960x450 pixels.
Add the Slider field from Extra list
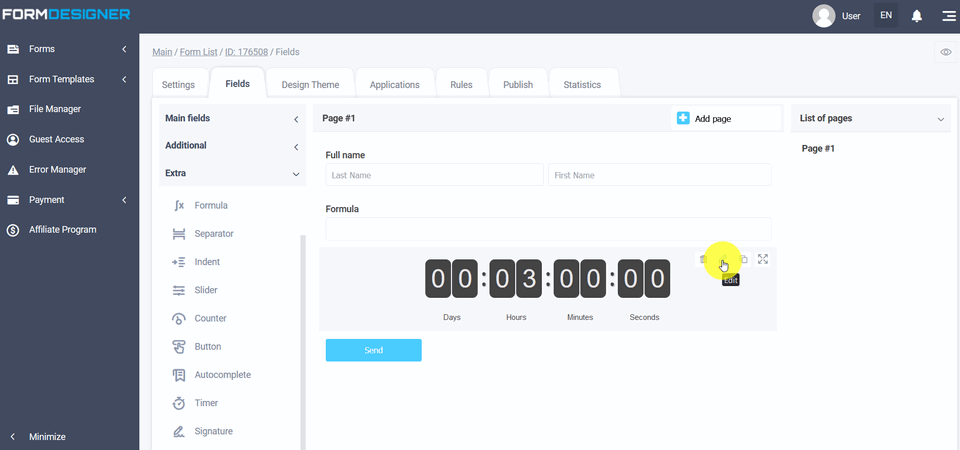(x=208, y=290)
